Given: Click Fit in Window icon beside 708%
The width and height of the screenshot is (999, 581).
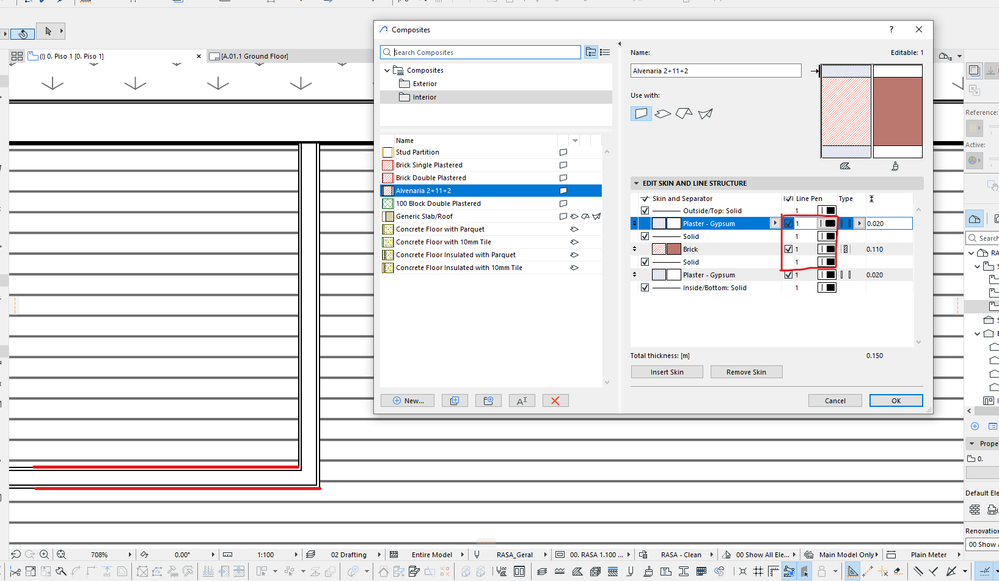Looking at the screenshot, I should tap(61, 554).
